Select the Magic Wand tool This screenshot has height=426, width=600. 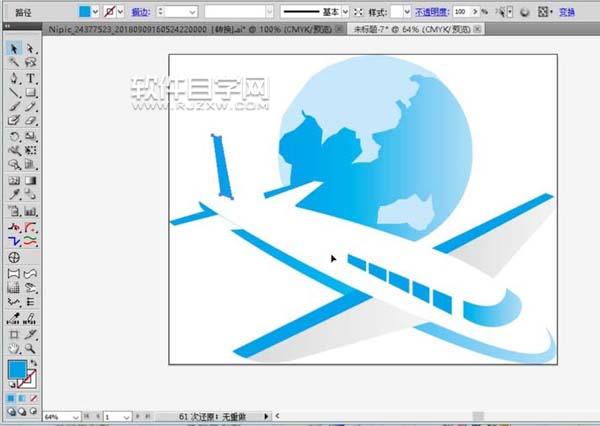[x=14, y=62]
